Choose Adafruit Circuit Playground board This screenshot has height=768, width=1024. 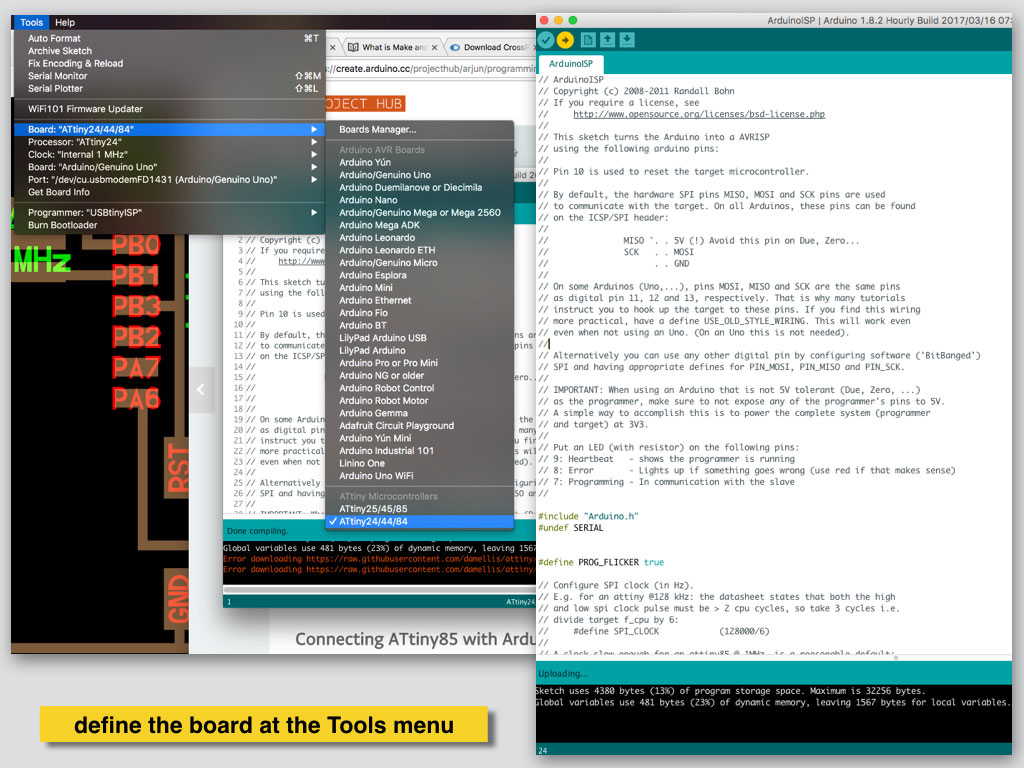coord(419,426)
